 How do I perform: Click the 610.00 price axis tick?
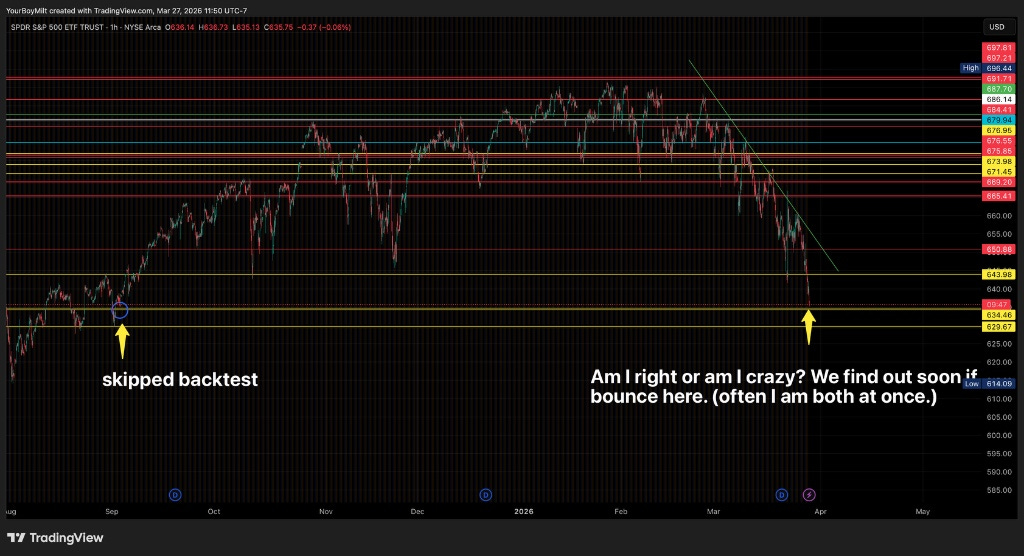(999, 399)
